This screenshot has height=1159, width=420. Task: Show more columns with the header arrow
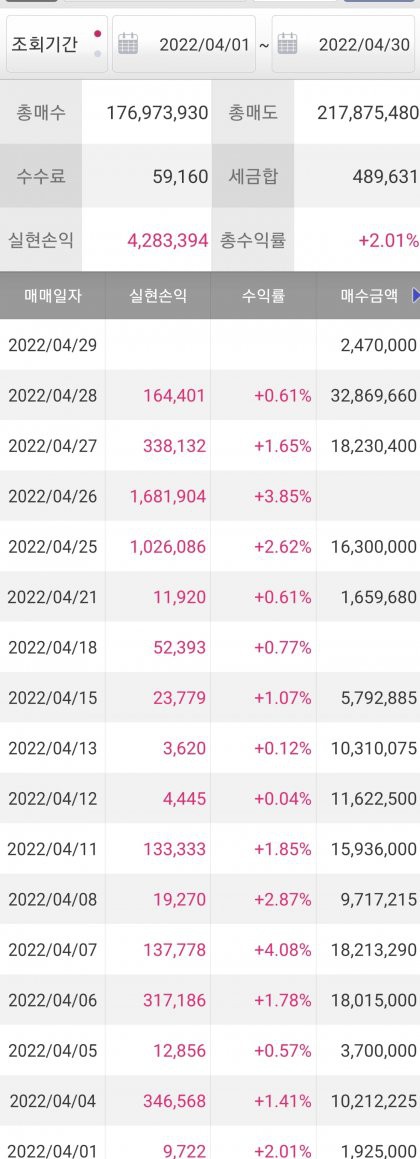coord(416,296)
